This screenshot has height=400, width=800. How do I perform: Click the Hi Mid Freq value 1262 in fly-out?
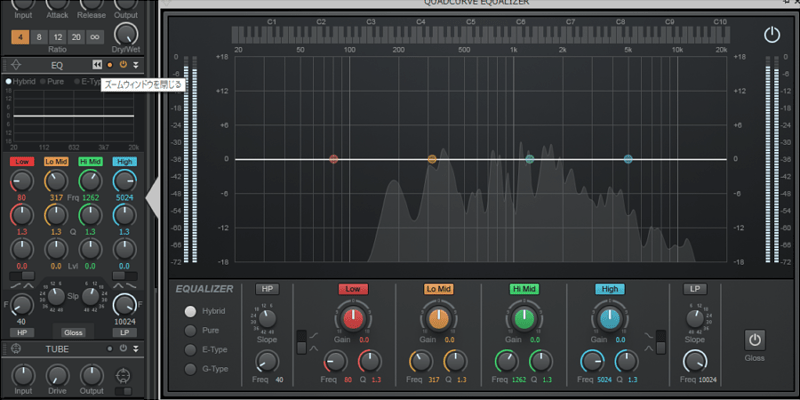point(521,380)
